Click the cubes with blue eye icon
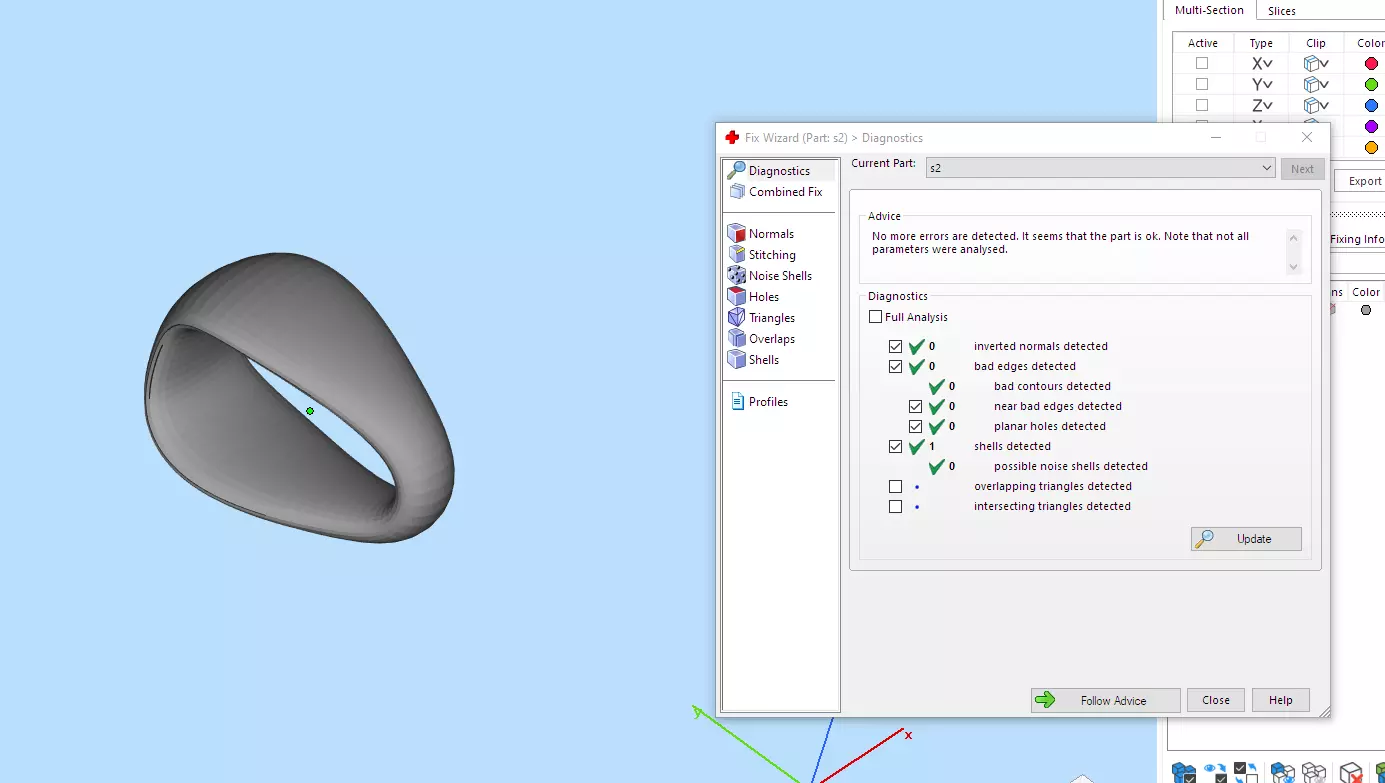The image size is (1385, 783). pyautogui.click(x=1283, y=773)
